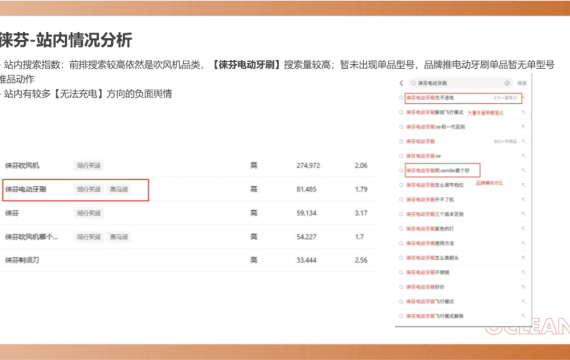Click fill arrow on the 使用方法 row
This screenshot has width=570, height=360.
[x=523, y=243]
